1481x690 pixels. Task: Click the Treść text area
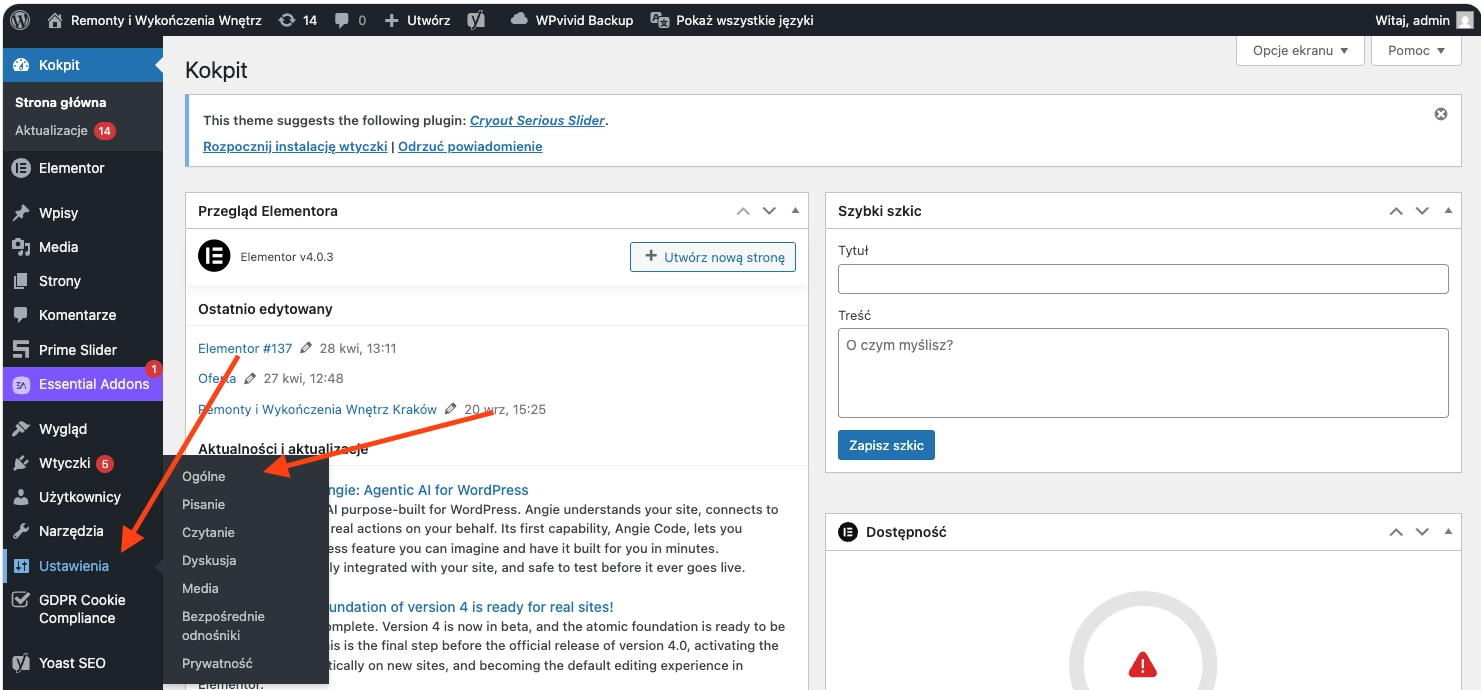point(1143,373)
